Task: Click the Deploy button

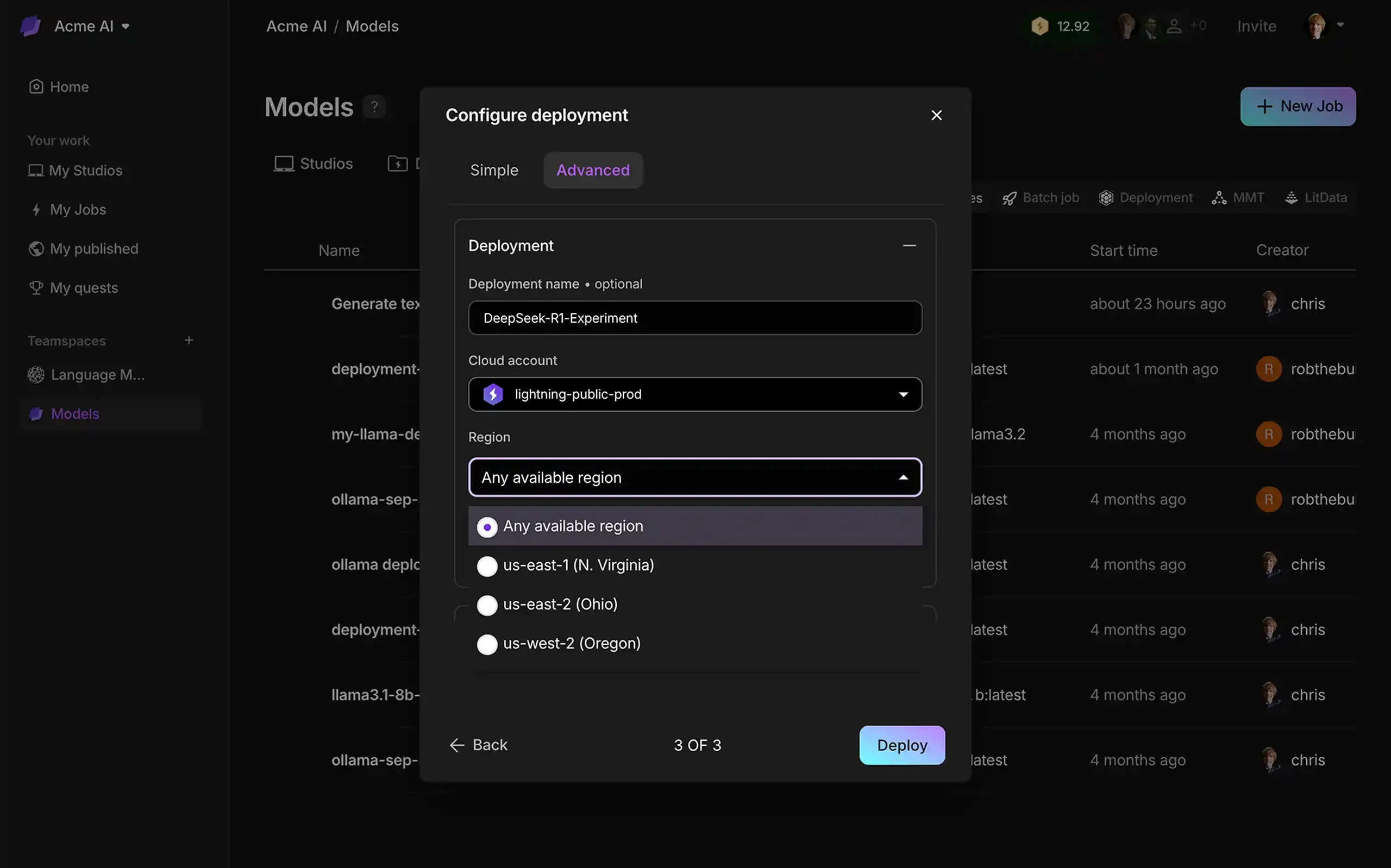Action: click(902, 745)
